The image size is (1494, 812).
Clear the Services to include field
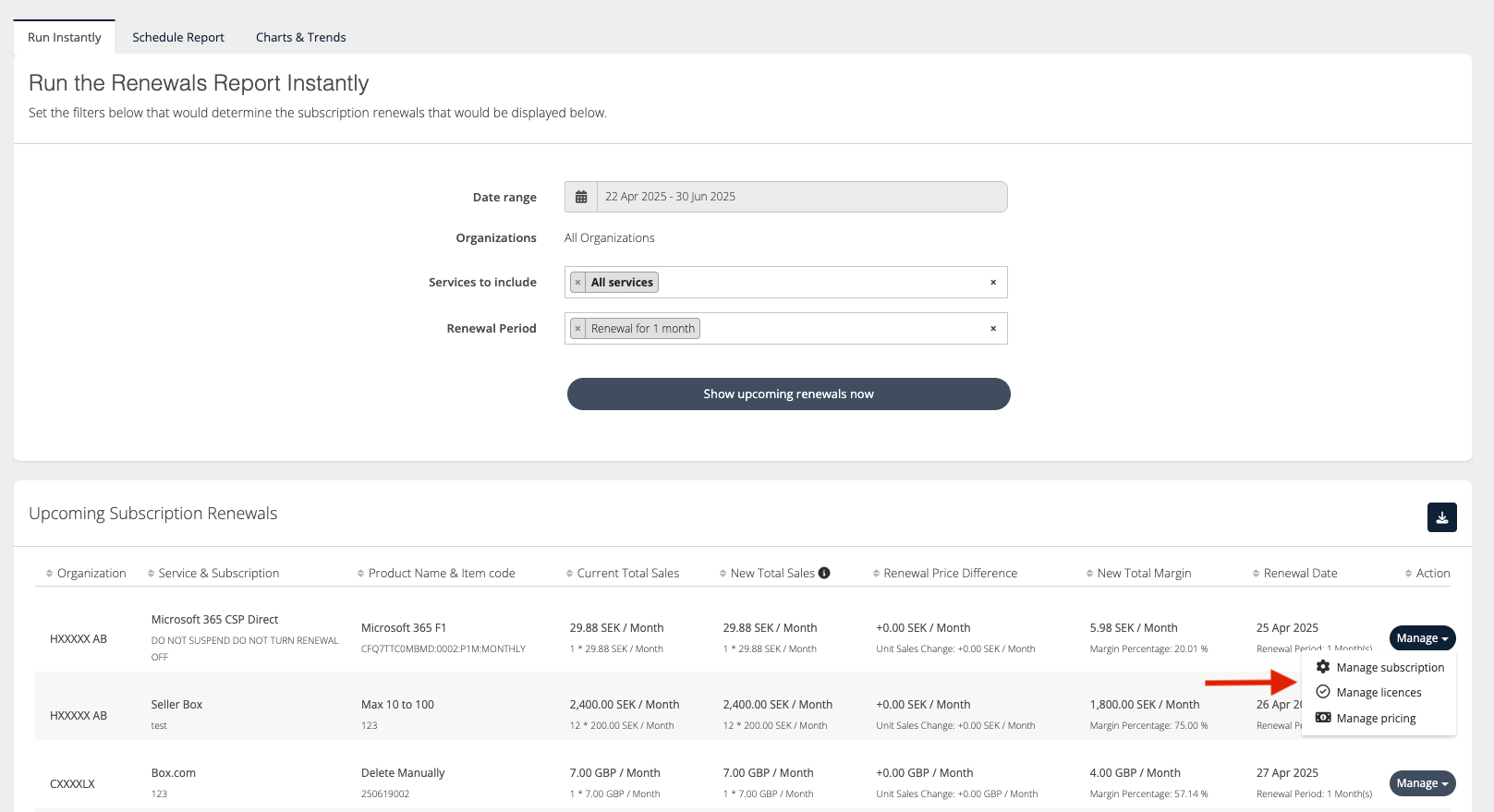pyautogui.click(x=993, y=283)
